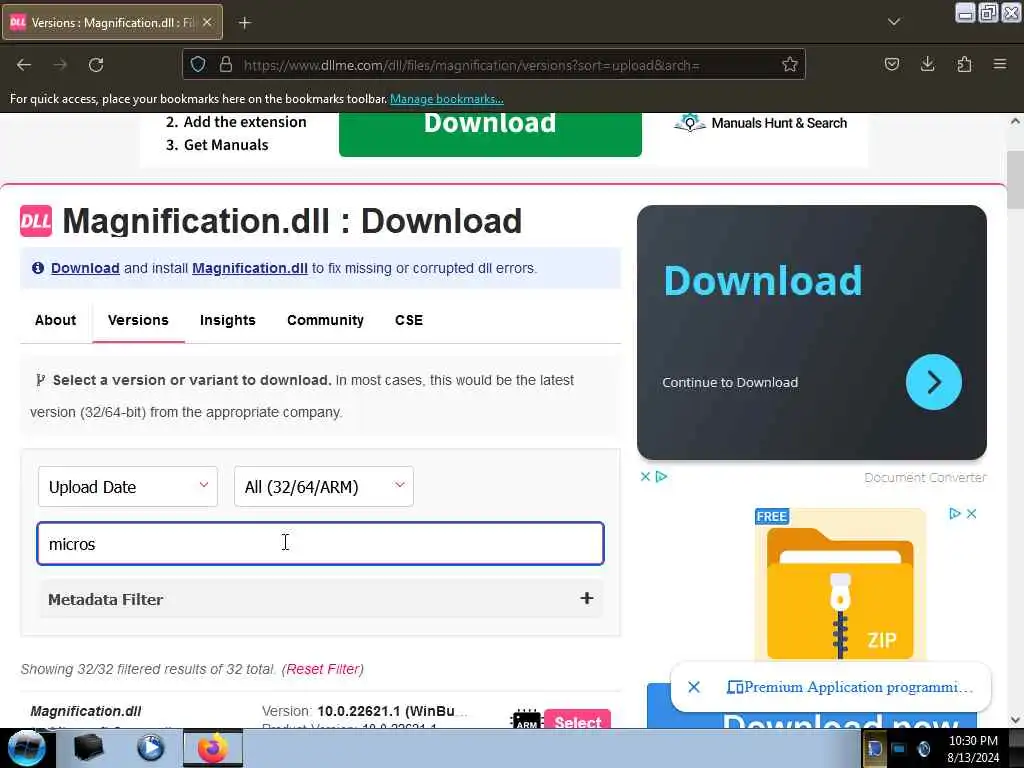Click the Download link in info banner

point(86,268)
